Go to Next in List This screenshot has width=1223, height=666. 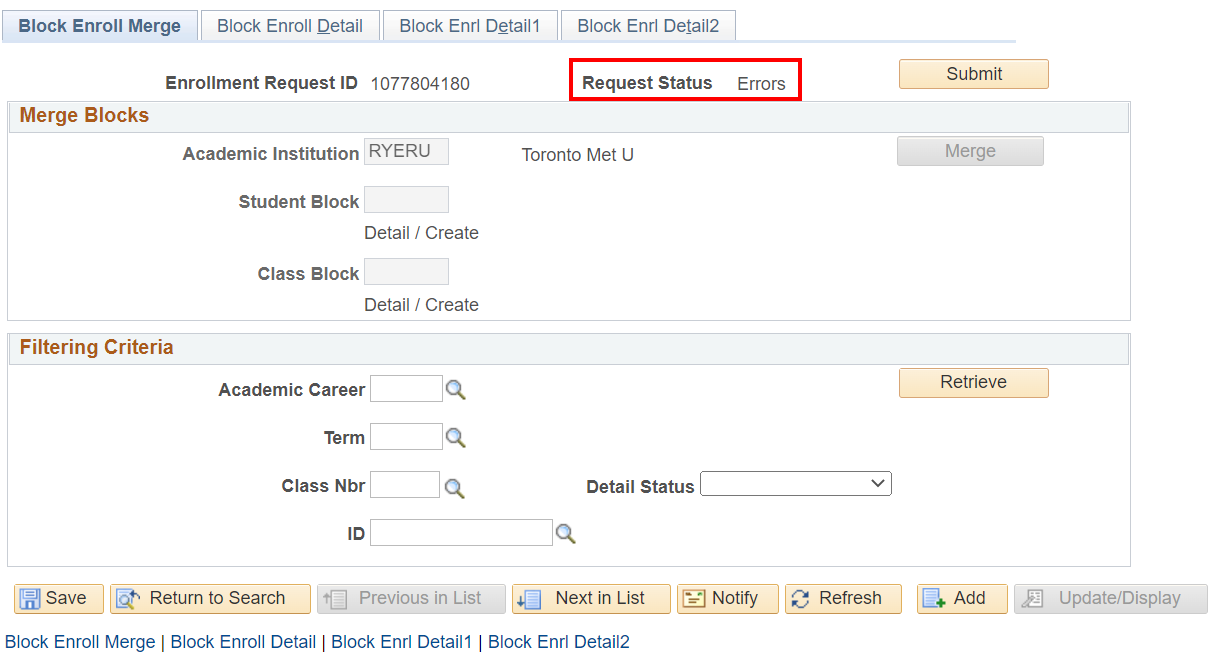click(591, 598)
